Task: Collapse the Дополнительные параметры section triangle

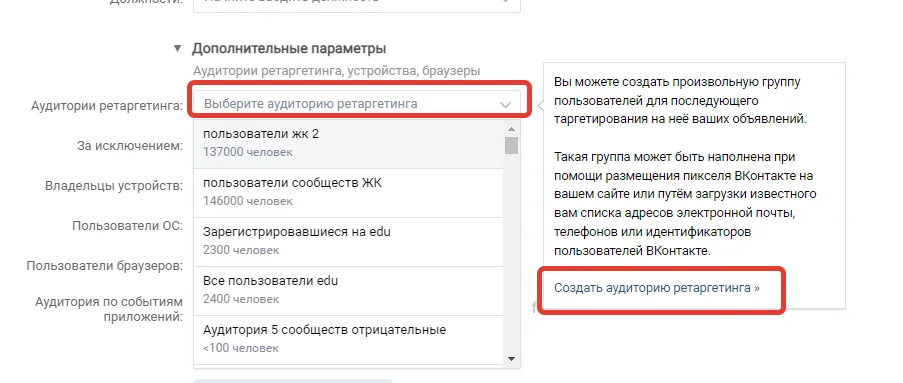Action: pyautogui.click(x=177, y=48)
